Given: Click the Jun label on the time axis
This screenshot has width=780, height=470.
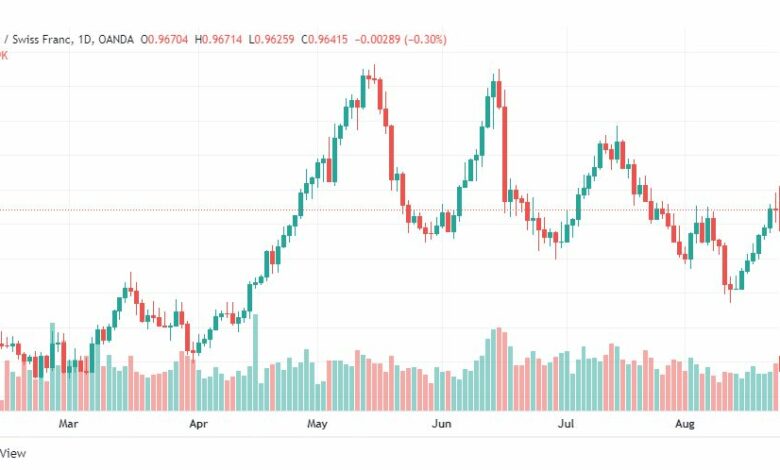Looking at the screenshot, I should point(441,424).
